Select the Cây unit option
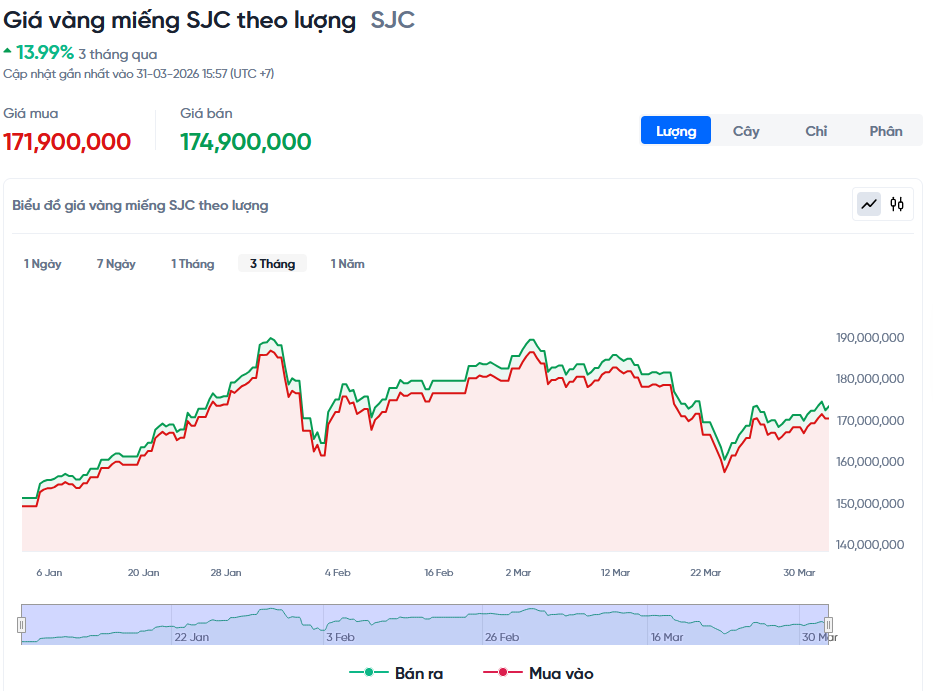This screenshot has width=933, height=691. [746, 131]
